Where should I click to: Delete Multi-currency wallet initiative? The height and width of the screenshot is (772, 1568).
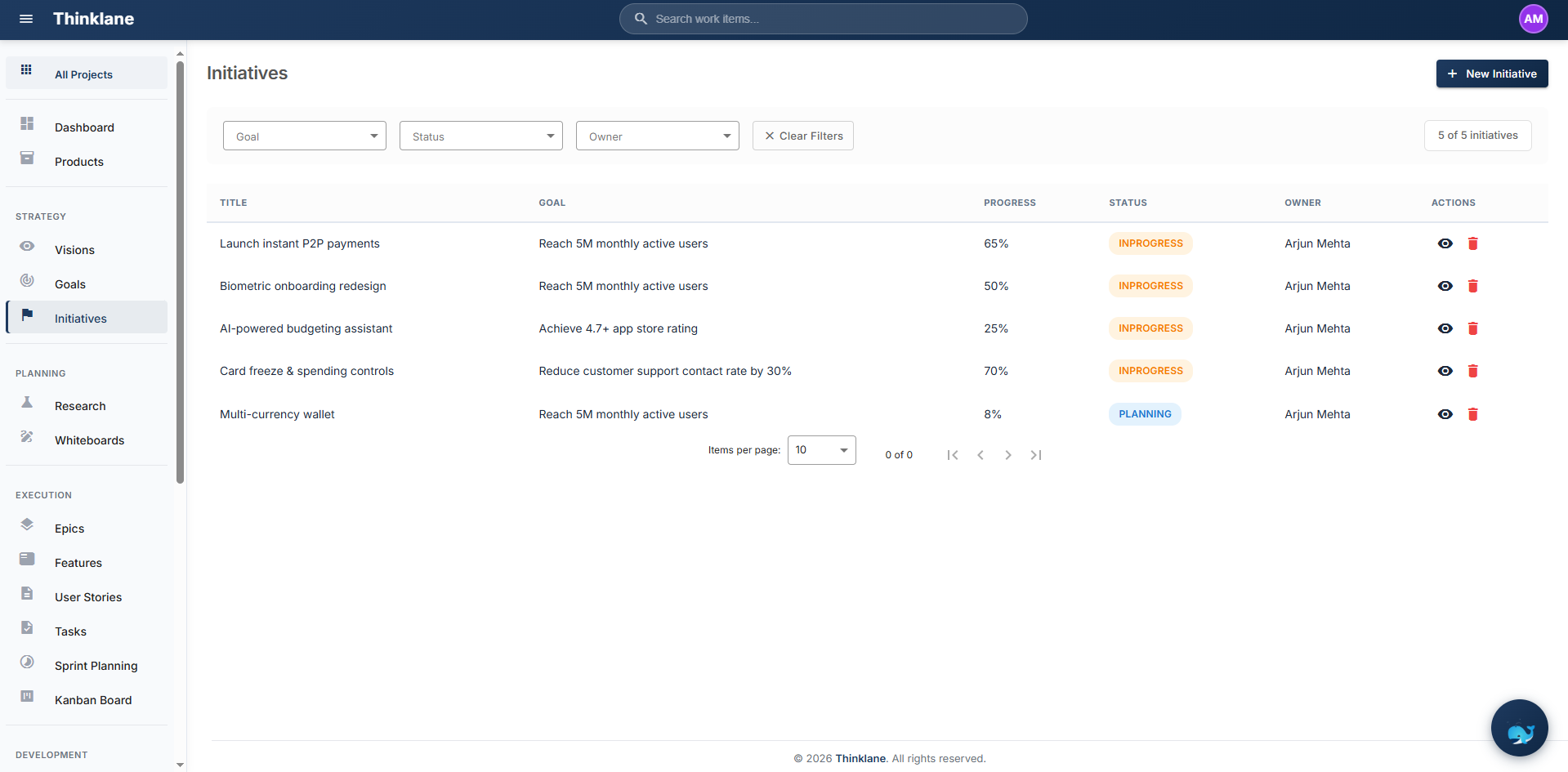1472,414
